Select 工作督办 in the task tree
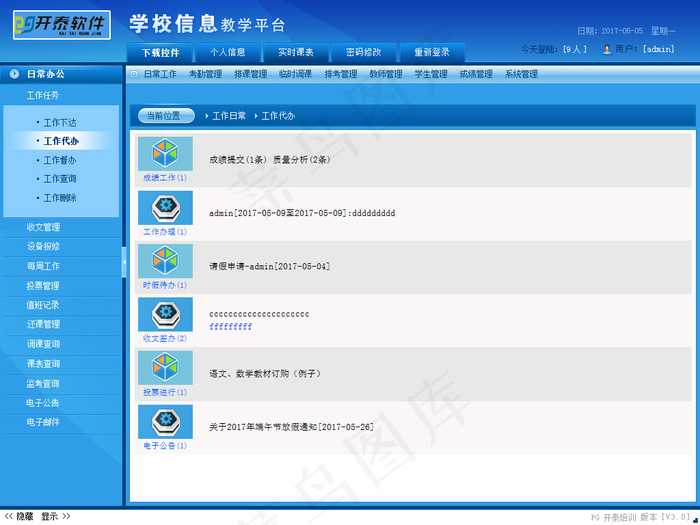 [x=60, y=160]
